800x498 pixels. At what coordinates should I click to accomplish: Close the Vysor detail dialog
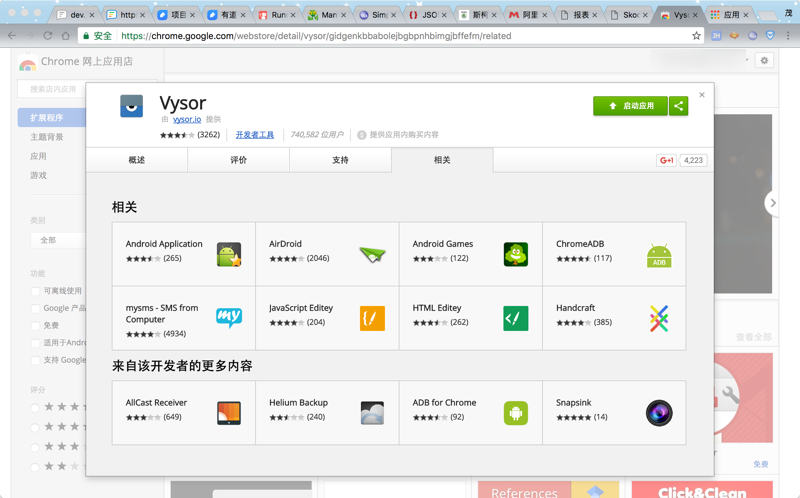702,95
